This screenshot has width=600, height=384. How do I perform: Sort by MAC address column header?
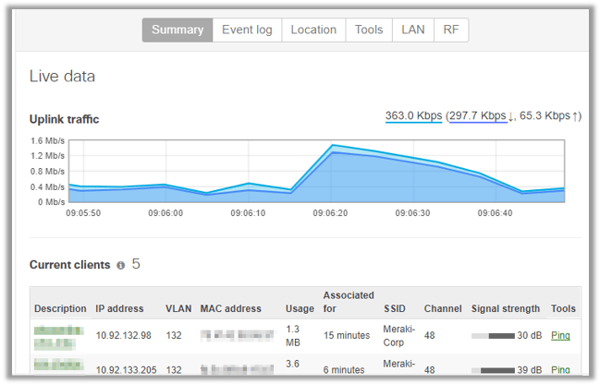click(x=231, y=309)
